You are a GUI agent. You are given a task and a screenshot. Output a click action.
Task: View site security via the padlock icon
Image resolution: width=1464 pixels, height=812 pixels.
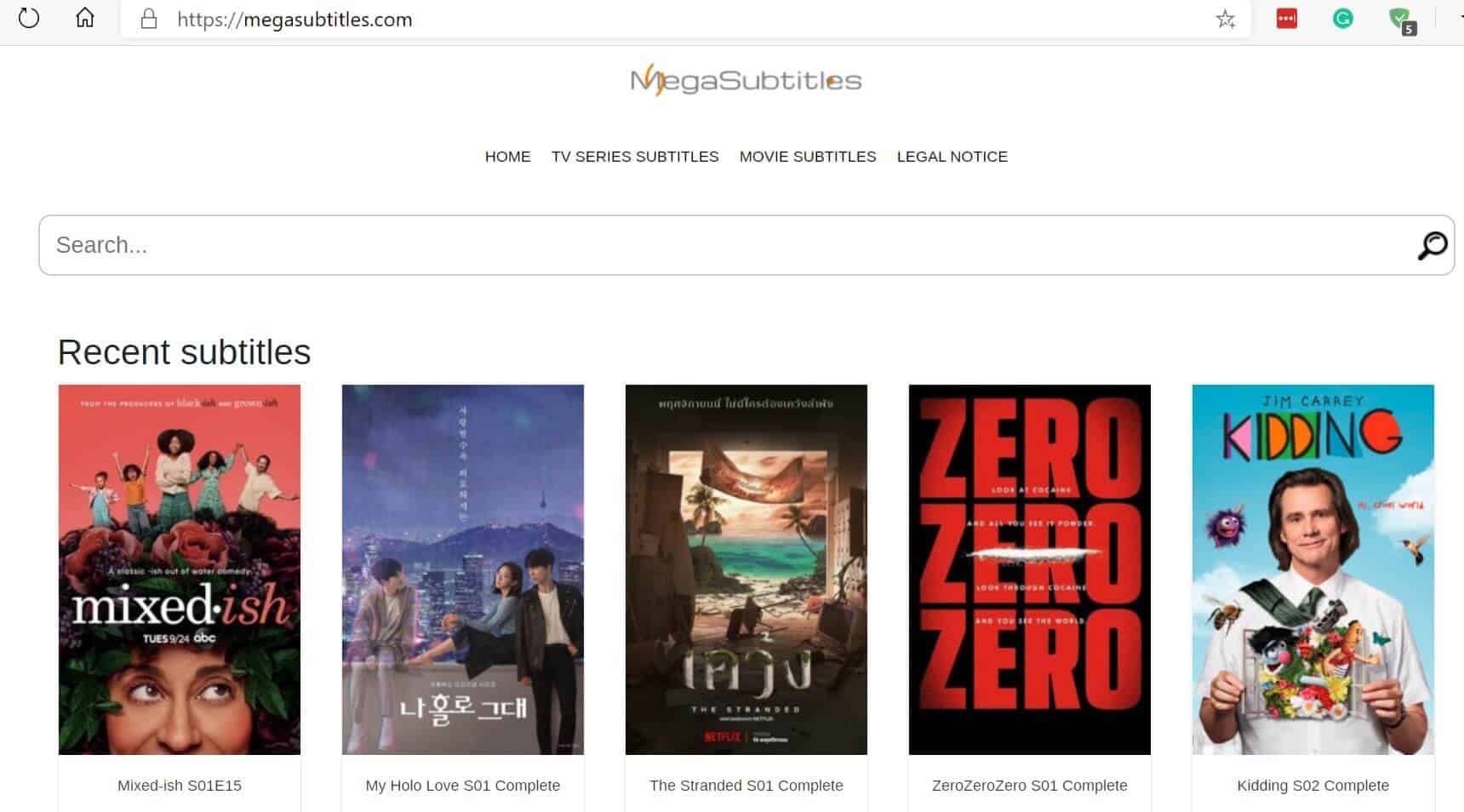149,19
